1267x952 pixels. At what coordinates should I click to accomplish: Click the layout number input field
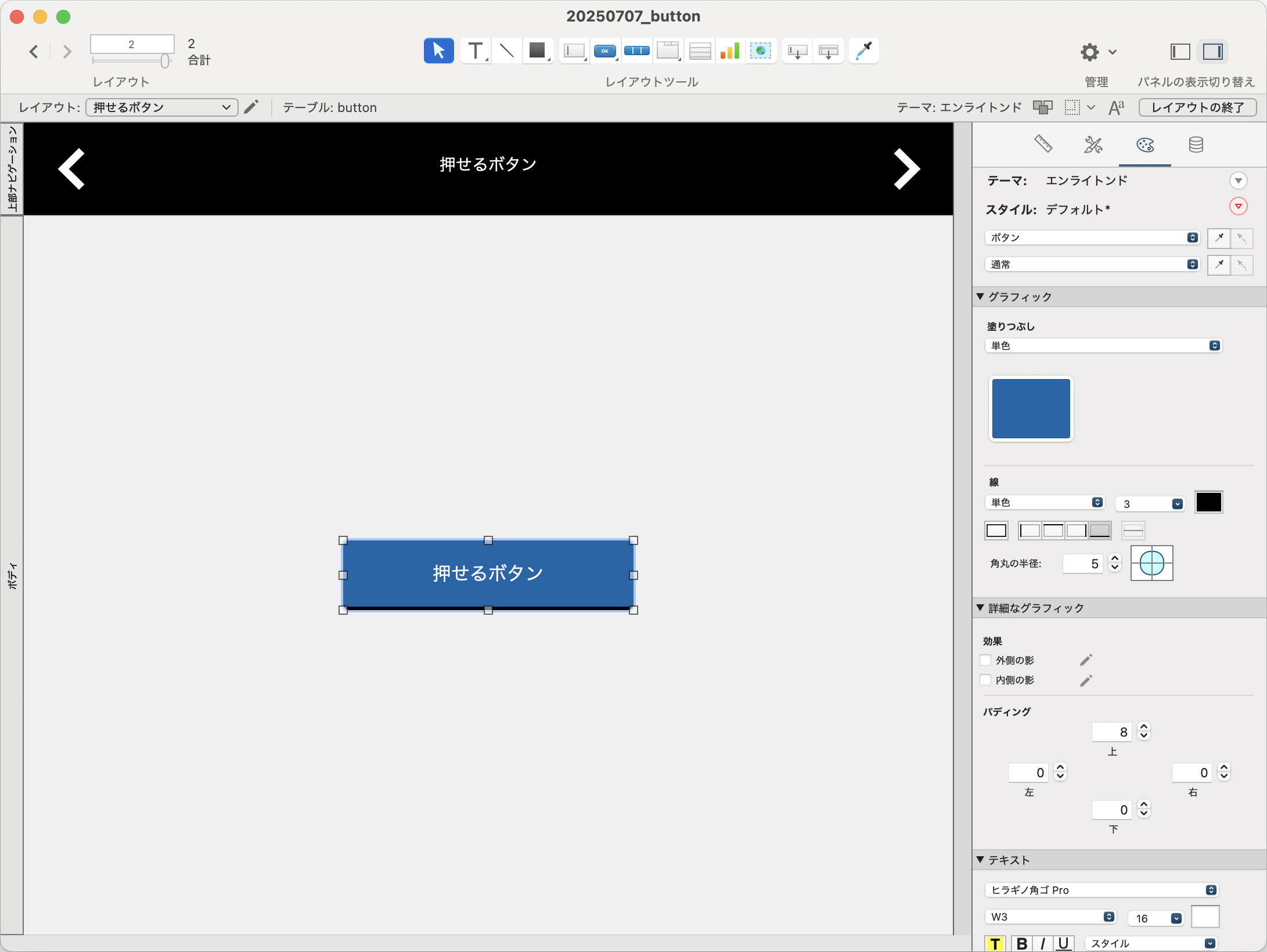[x=132, y=44]
